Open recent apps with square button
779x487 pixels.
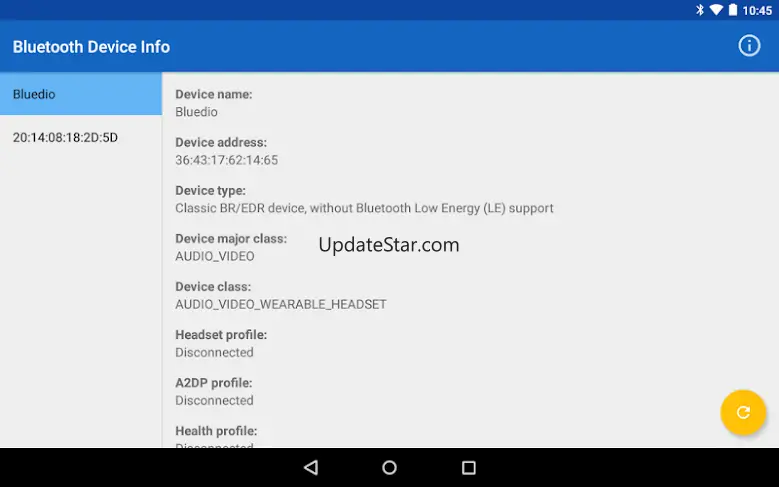pos(468,468)
